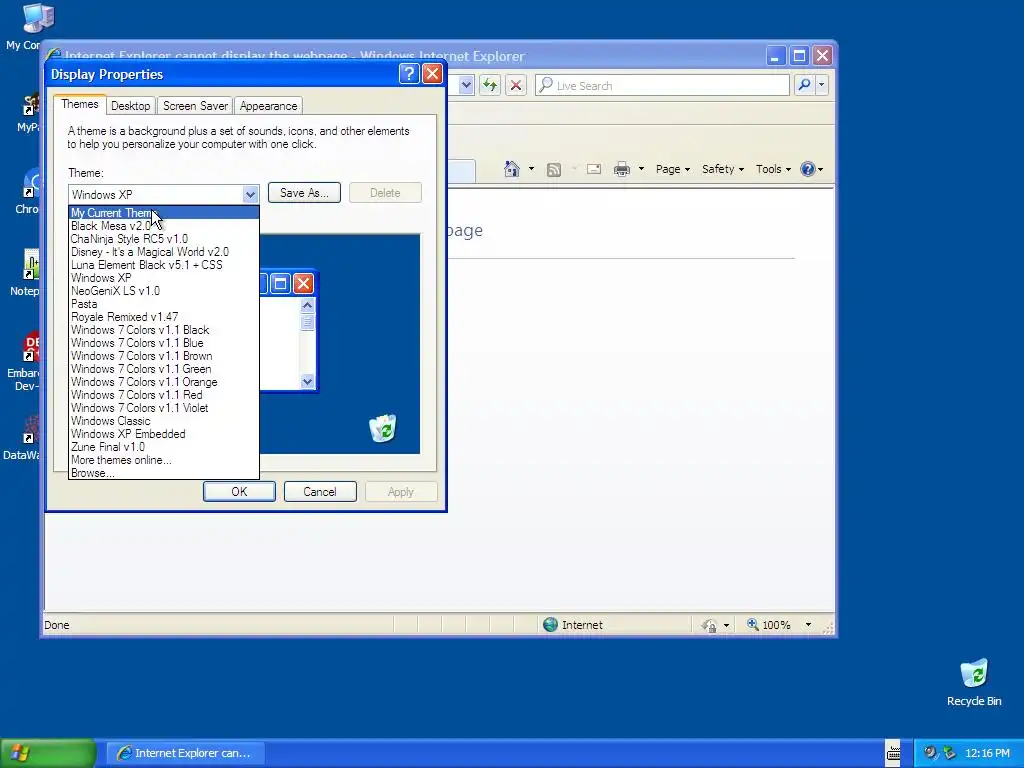Choose the Browse... entry in theme list
This screenshot has height=768, width=1024.
pos(163,473)
